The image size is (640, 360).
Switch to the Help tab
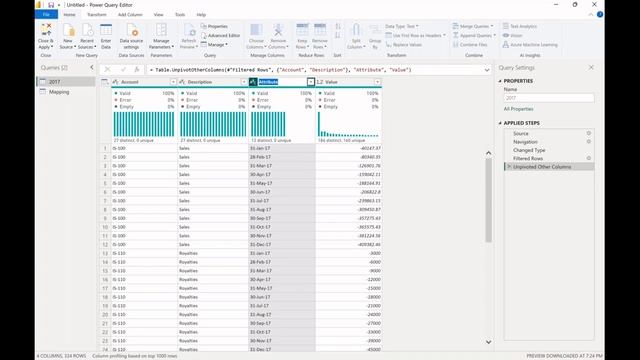coord(201,15)
